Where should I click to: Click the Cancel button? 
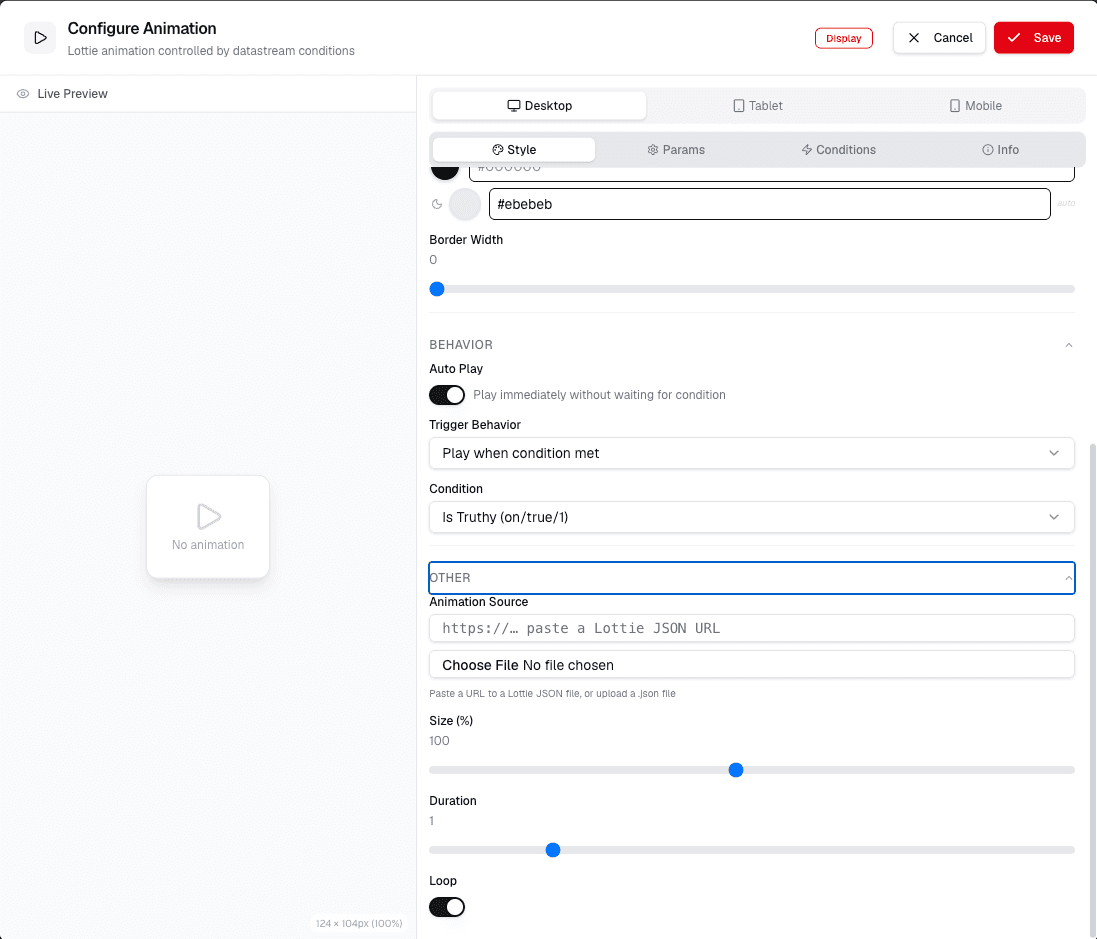coord(939,38)
